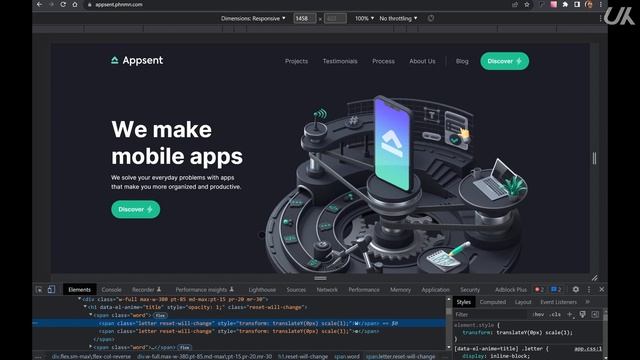
Task: Open the About Us nav link
Action: (x=422, y=61)
